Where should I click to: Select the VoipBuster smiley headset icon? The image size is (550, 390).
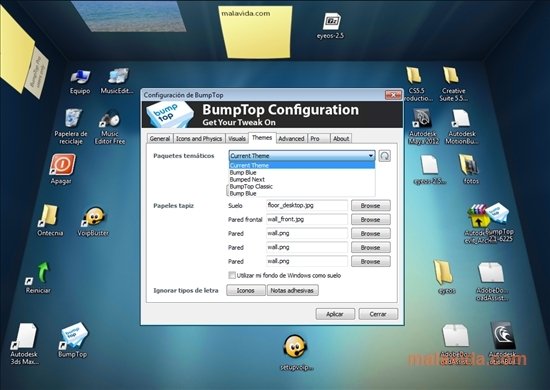click(93, 217)
